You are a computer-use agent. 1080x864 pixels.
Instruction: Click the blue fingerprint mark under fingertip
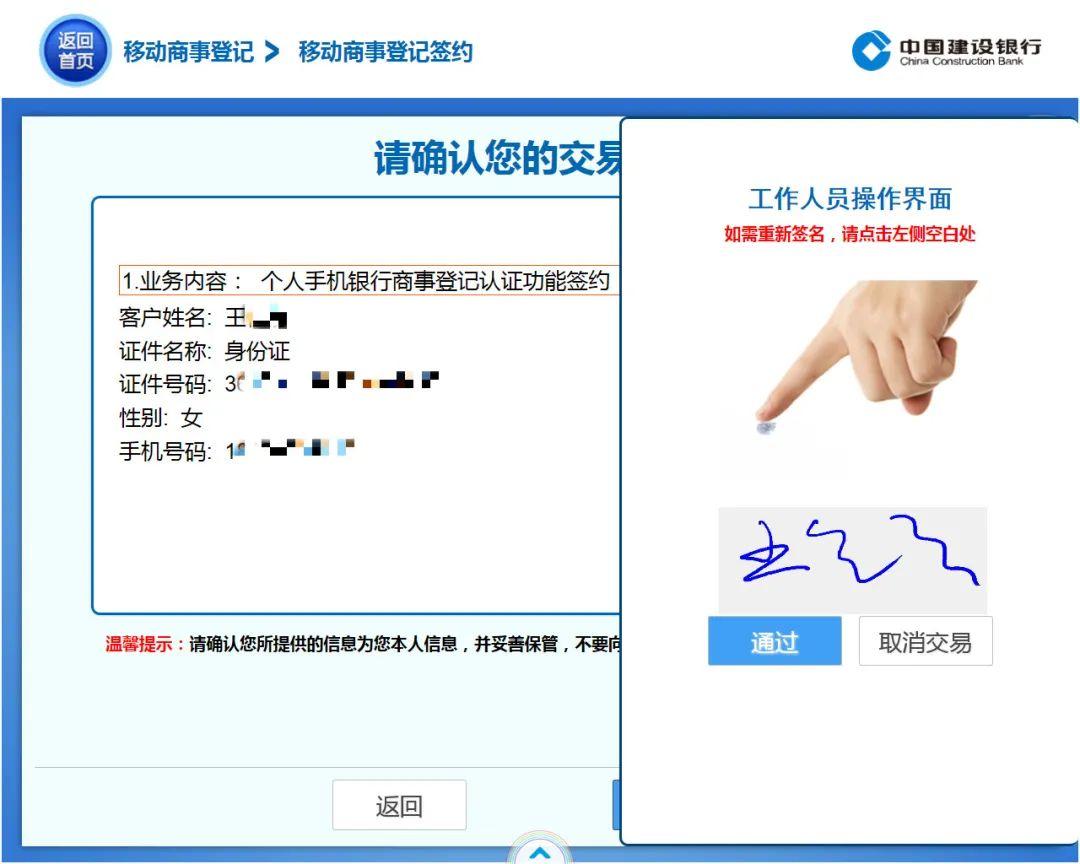click(x=766, y=427)
